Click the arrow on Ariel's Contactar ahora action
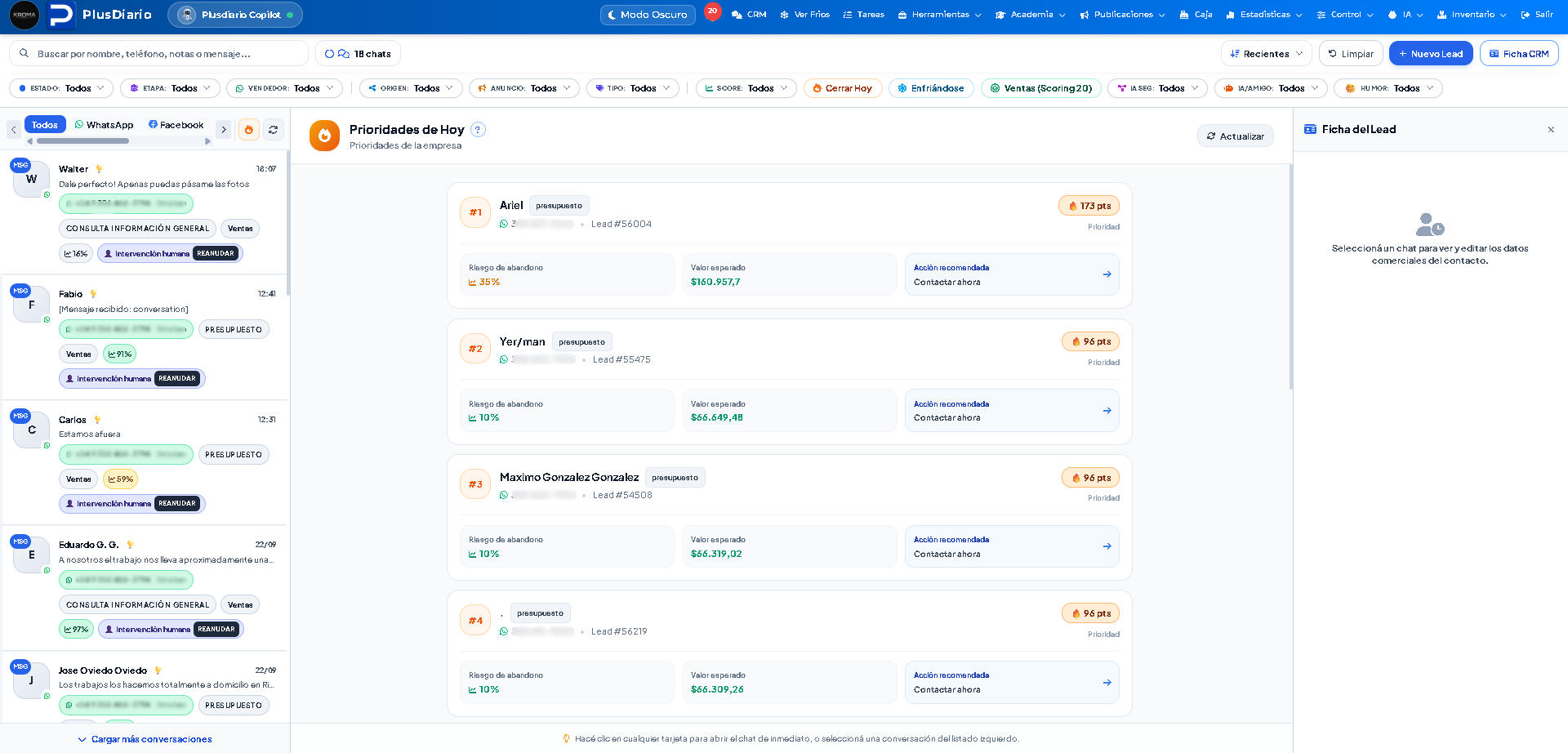This screenshot has height=753, width=1568. [x=1107, y=274]
